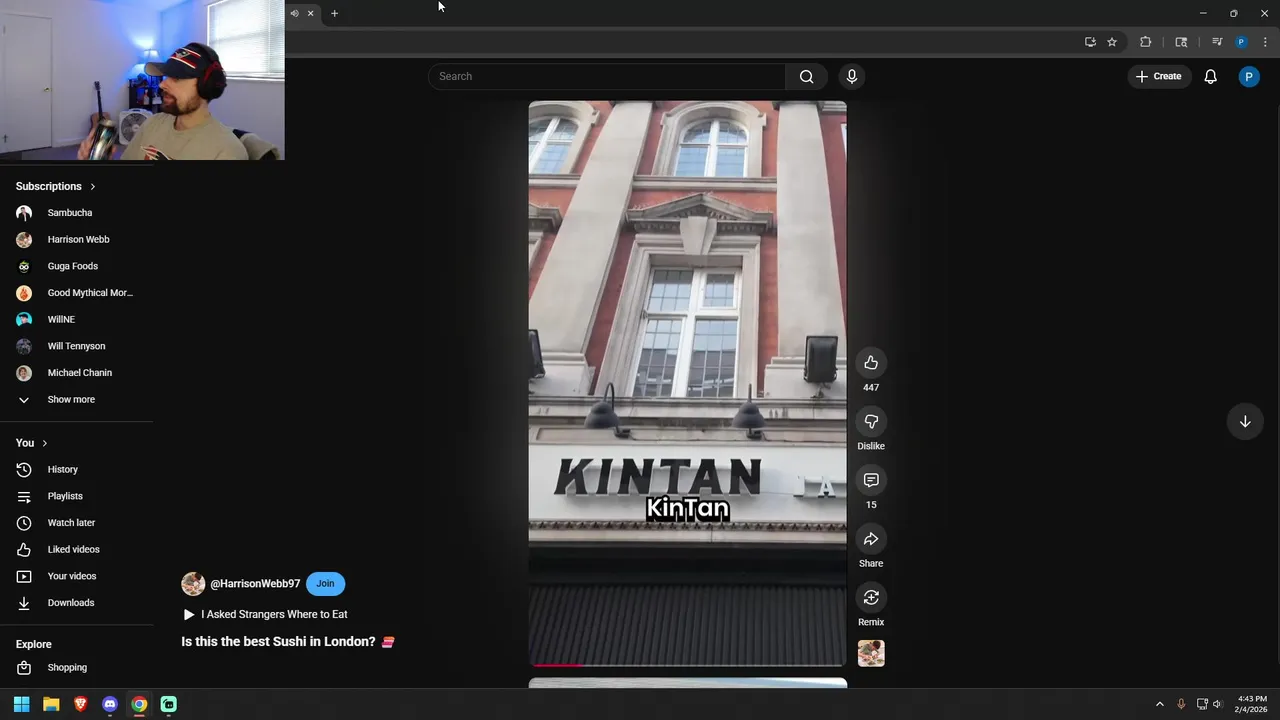Expand the You section chevron

(x=44, y=443)
